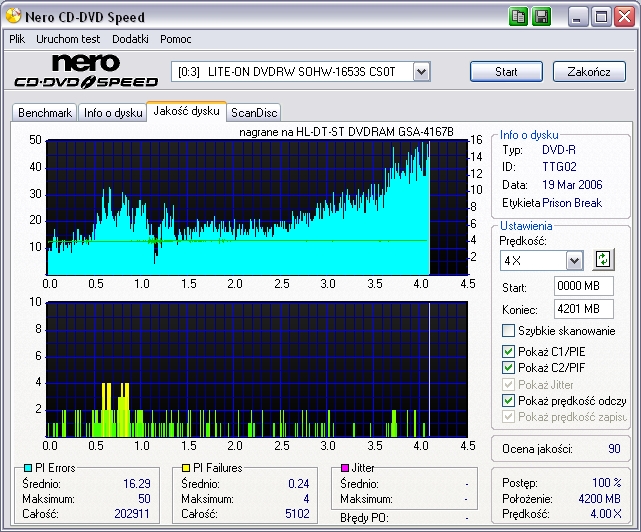The image size is (641, 532).
Task: Click the Start button
Action: coord(507,72)
